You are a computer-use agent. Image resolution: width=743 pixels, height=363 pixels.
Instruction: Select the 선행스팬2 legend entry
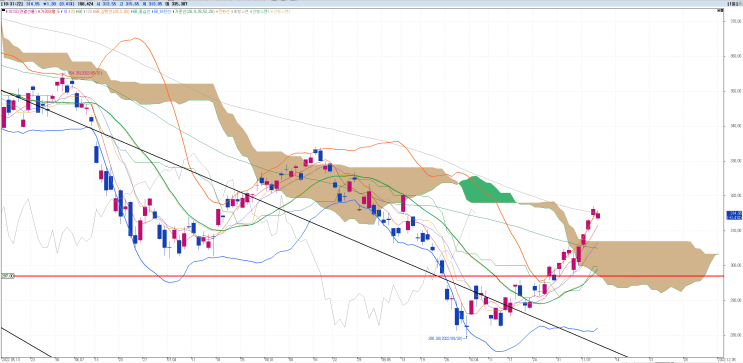pyautogui.click(x=281, y=11)
